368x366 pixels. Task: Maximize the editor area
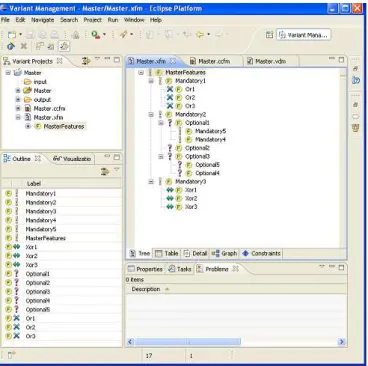coord(341,60)
